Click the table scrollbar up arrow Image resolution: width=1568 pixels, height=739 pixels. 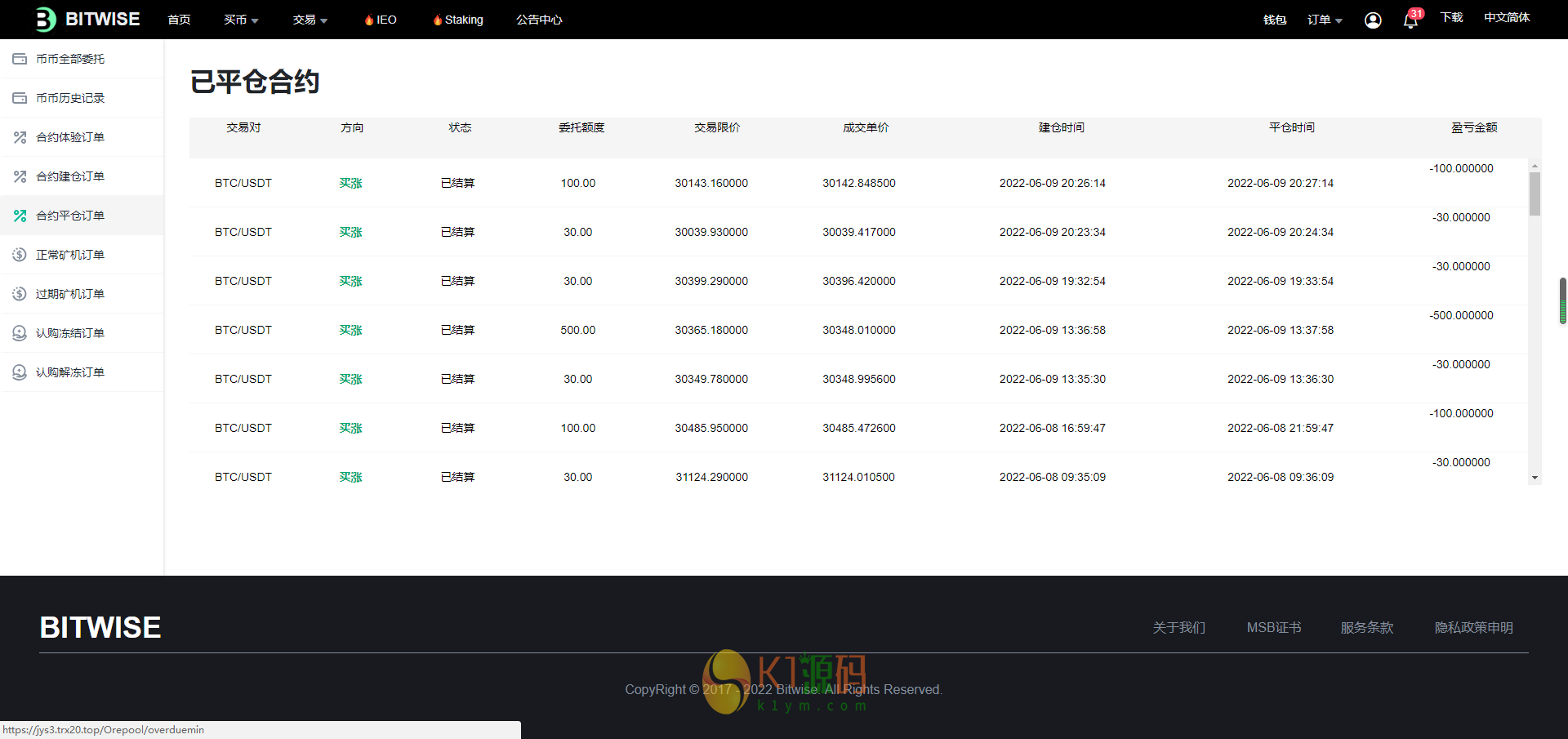(x=1535, y=166)
